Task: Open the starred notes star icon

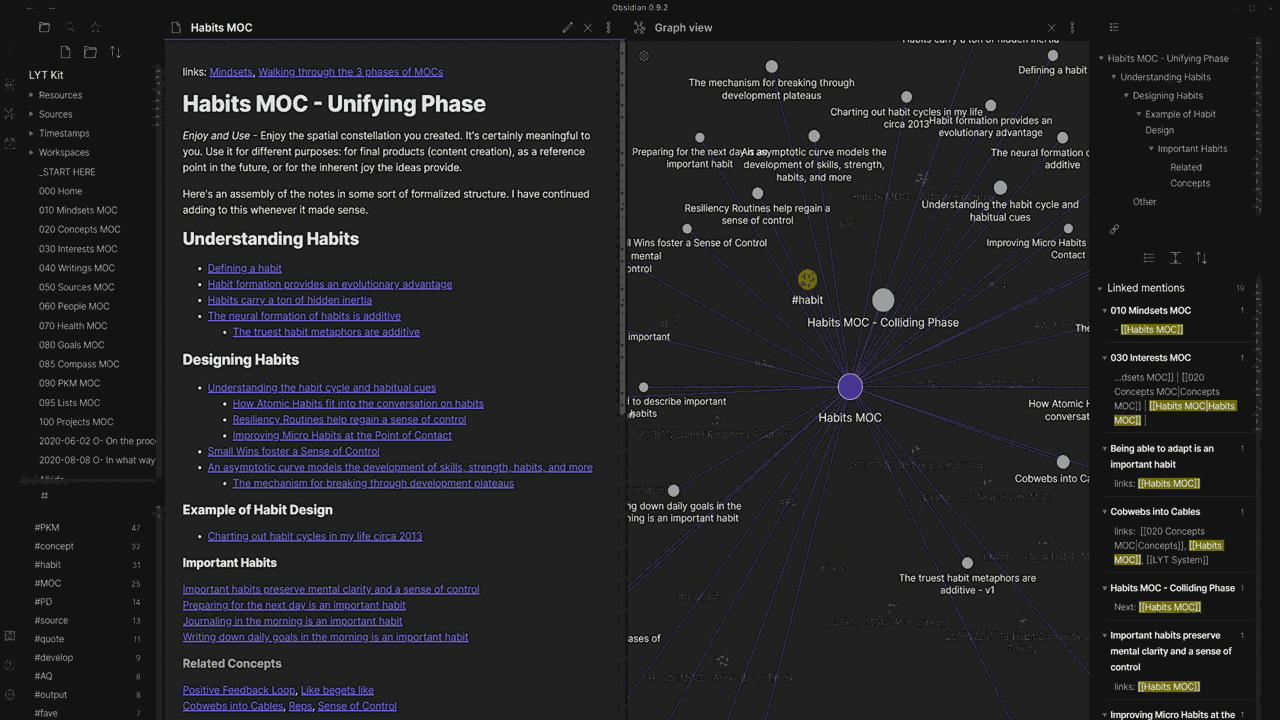Action: 96,28
